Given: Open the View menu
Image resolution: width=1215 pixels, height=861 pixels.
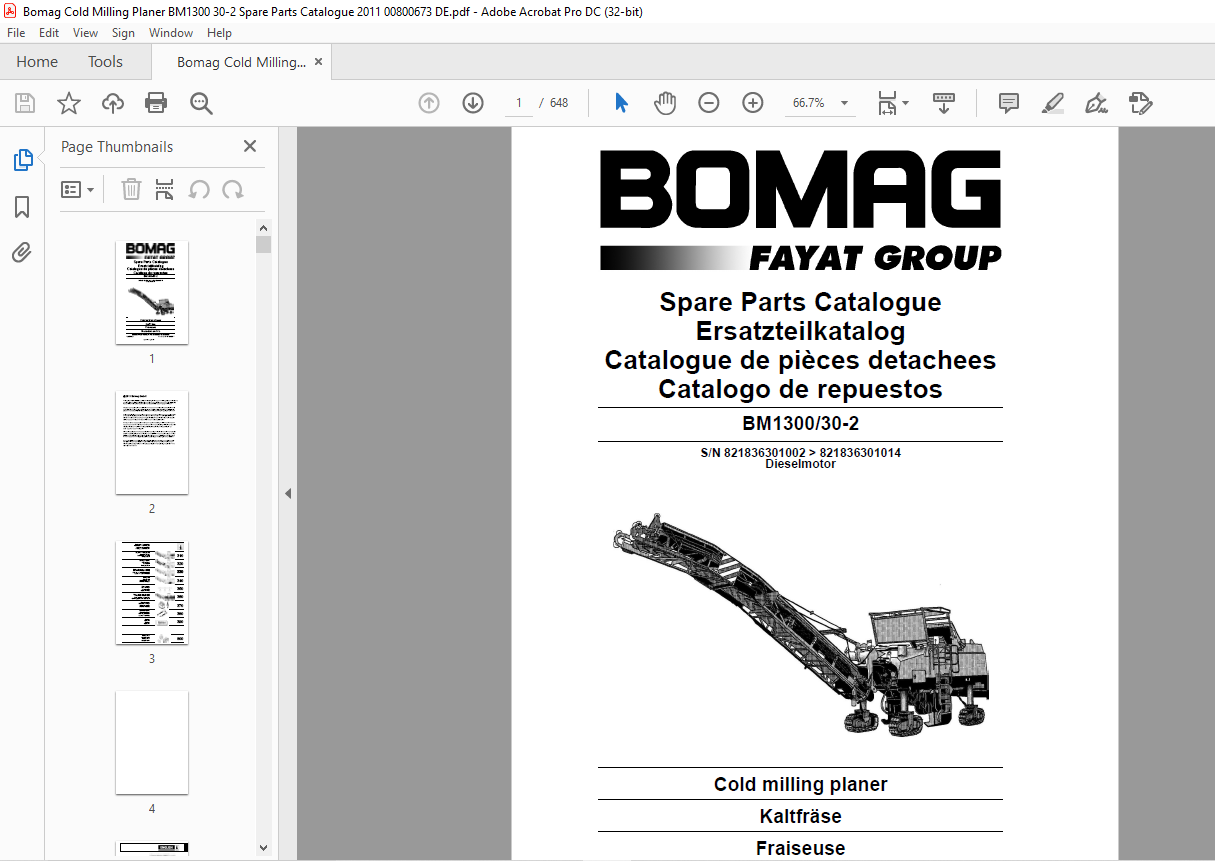Looking at the screenshot, I should pyautogui.click(x=86, y=33).
